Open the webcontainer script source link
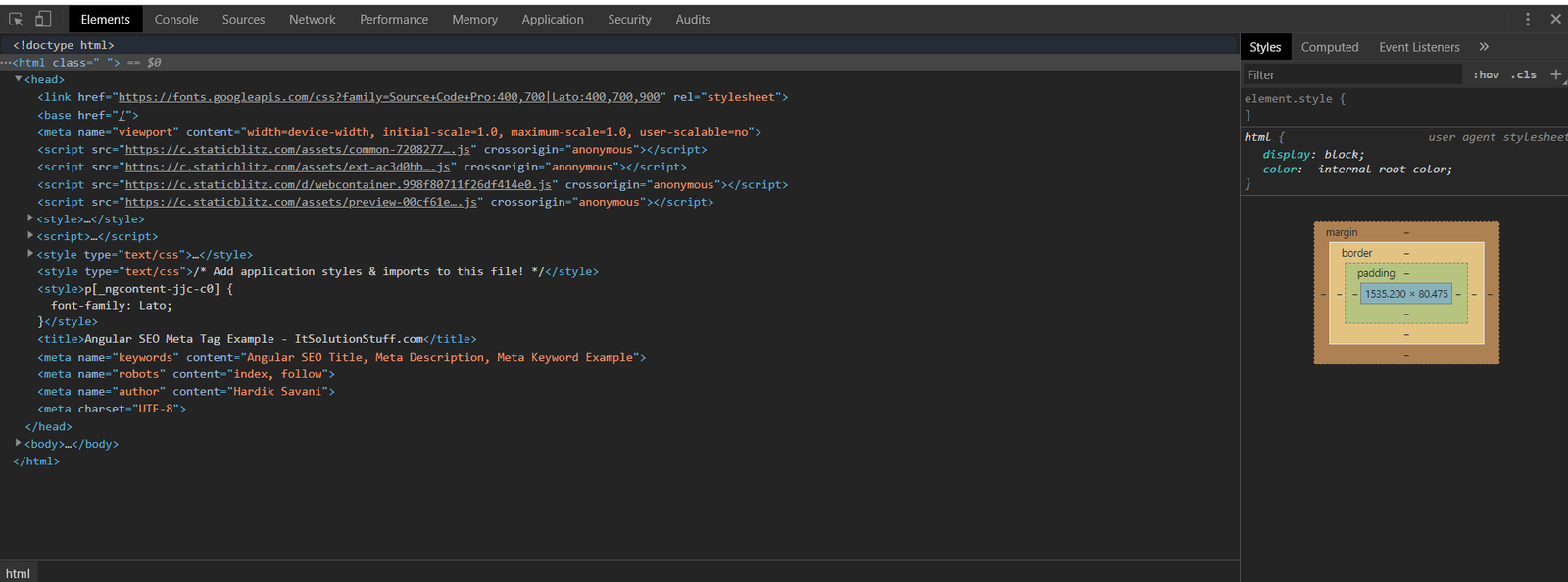The width and height of the screenshot is (1568, 582). click(x=338, y=185)
